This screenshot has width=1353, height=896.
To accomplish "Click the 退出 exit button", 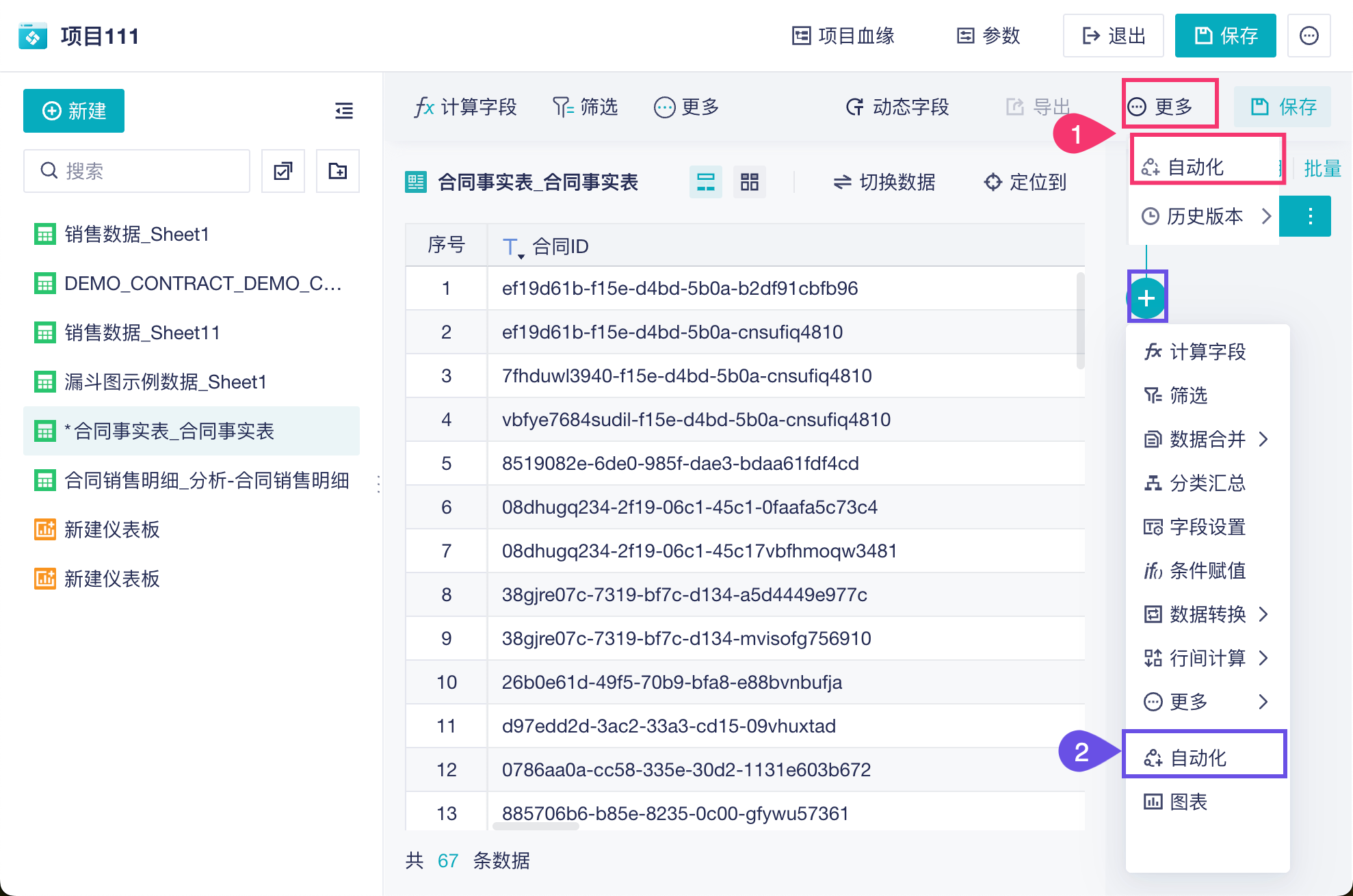I will 1113,36.
